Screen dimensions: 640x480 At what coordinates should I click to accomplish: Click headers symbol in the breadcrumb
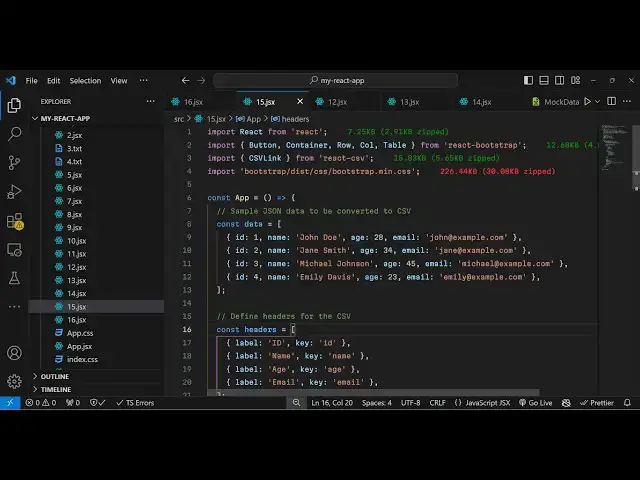[x=290, y=119]
